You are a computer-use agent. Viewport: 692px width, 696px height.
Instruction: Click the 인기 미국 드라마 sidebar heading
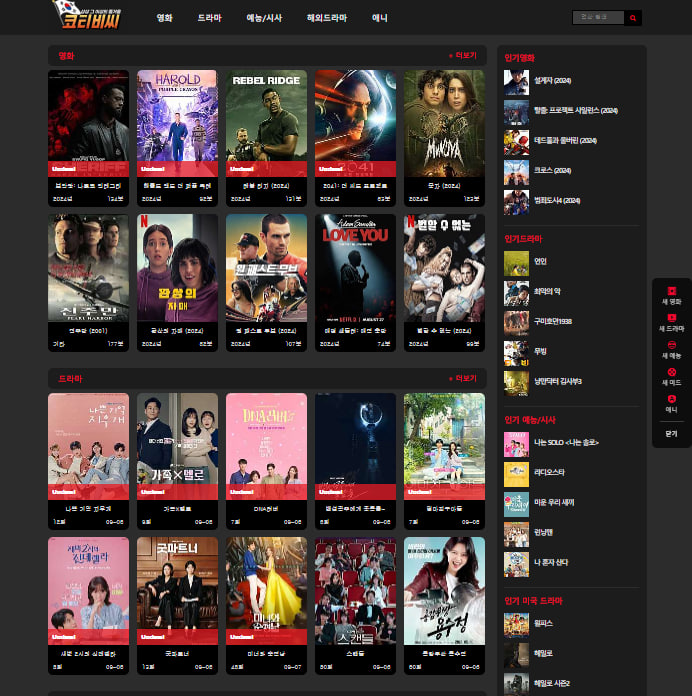click(534, 601)
